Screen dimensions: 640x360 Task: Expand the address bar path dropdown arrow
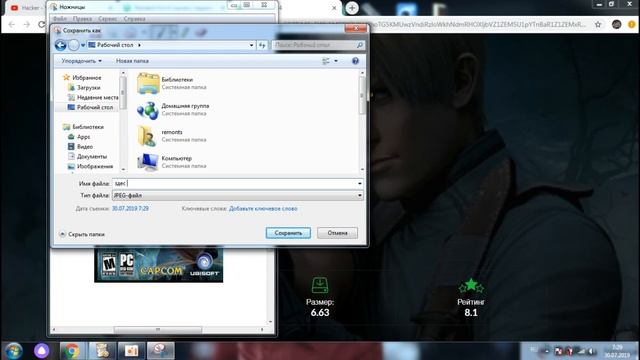point(251,45)
